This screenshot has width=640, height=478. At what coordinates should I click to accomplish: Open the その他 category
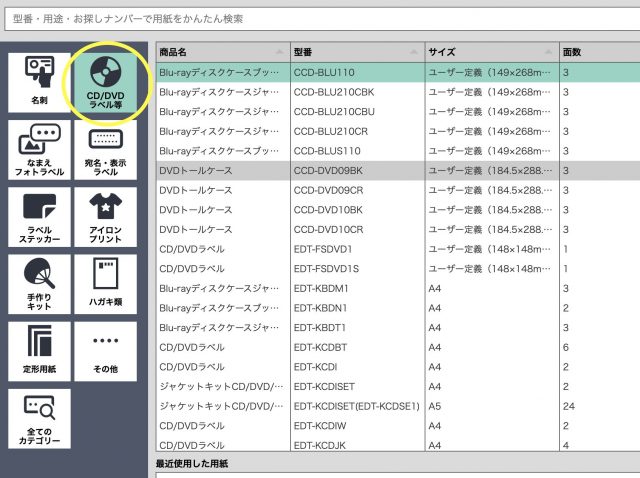tap(105, 351)
